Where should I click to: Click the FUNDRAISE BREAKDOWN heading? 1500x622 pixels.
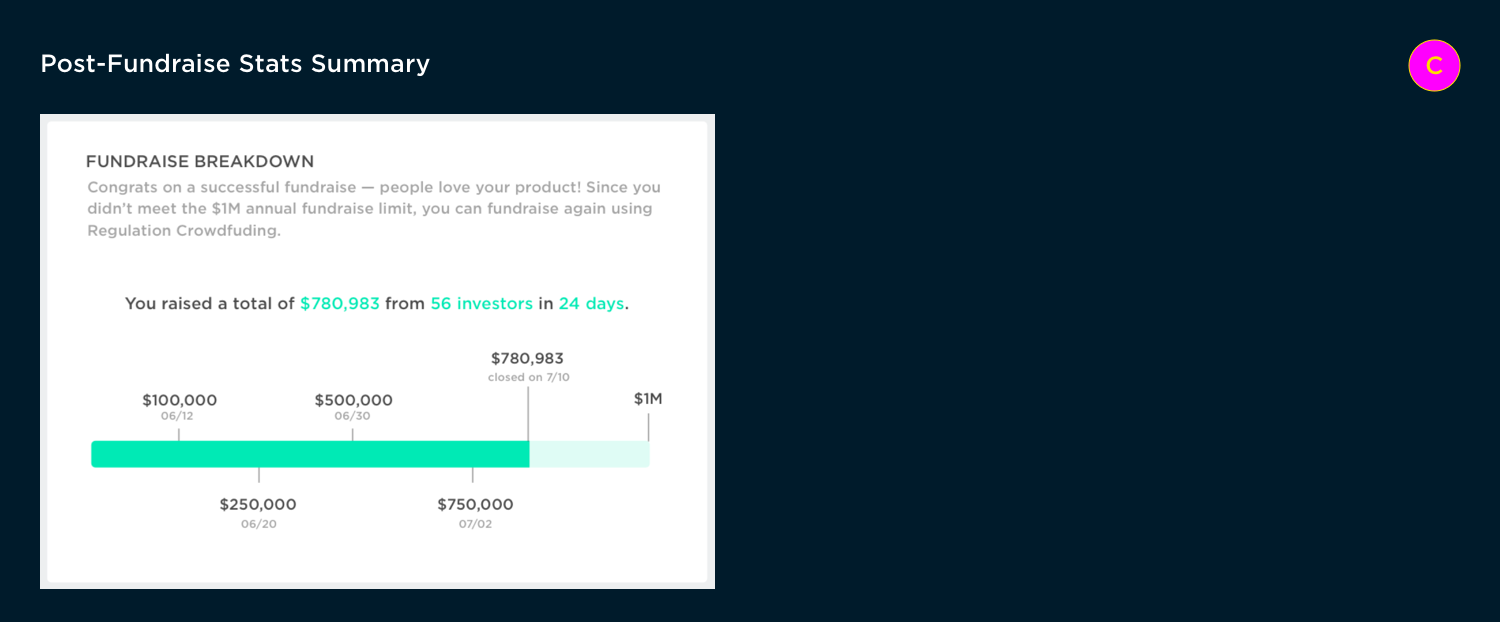(x=200, y=161)
